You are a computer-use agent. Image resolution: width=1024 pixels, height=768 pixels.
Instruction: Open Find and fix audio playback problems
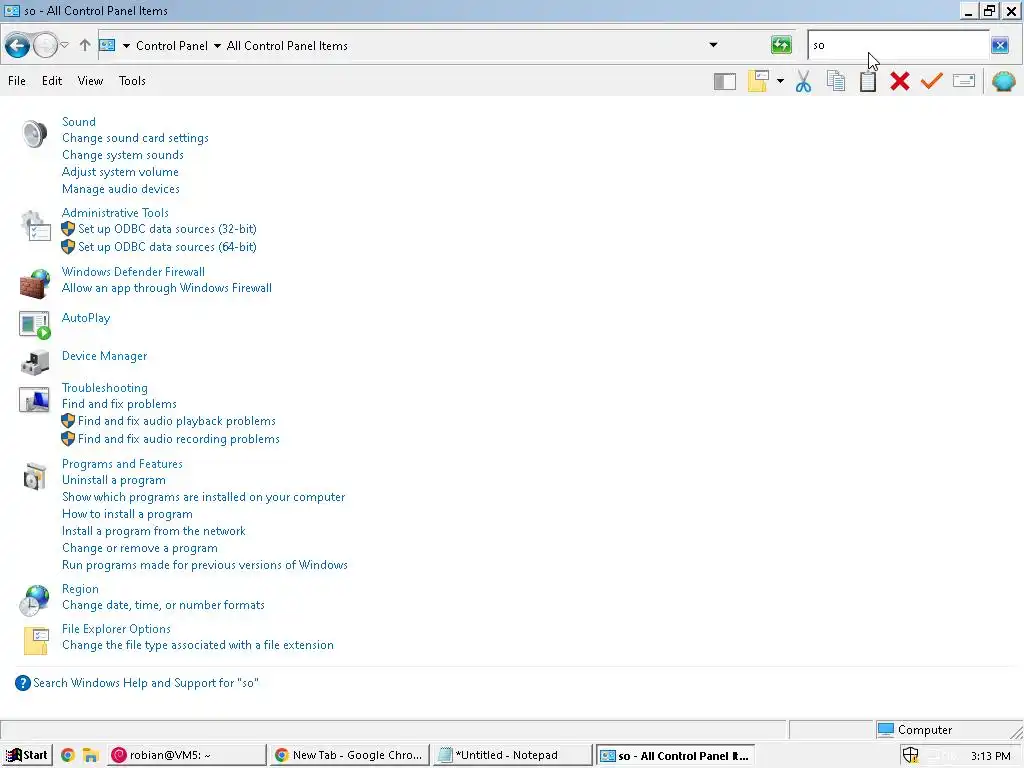click(177, 422)
